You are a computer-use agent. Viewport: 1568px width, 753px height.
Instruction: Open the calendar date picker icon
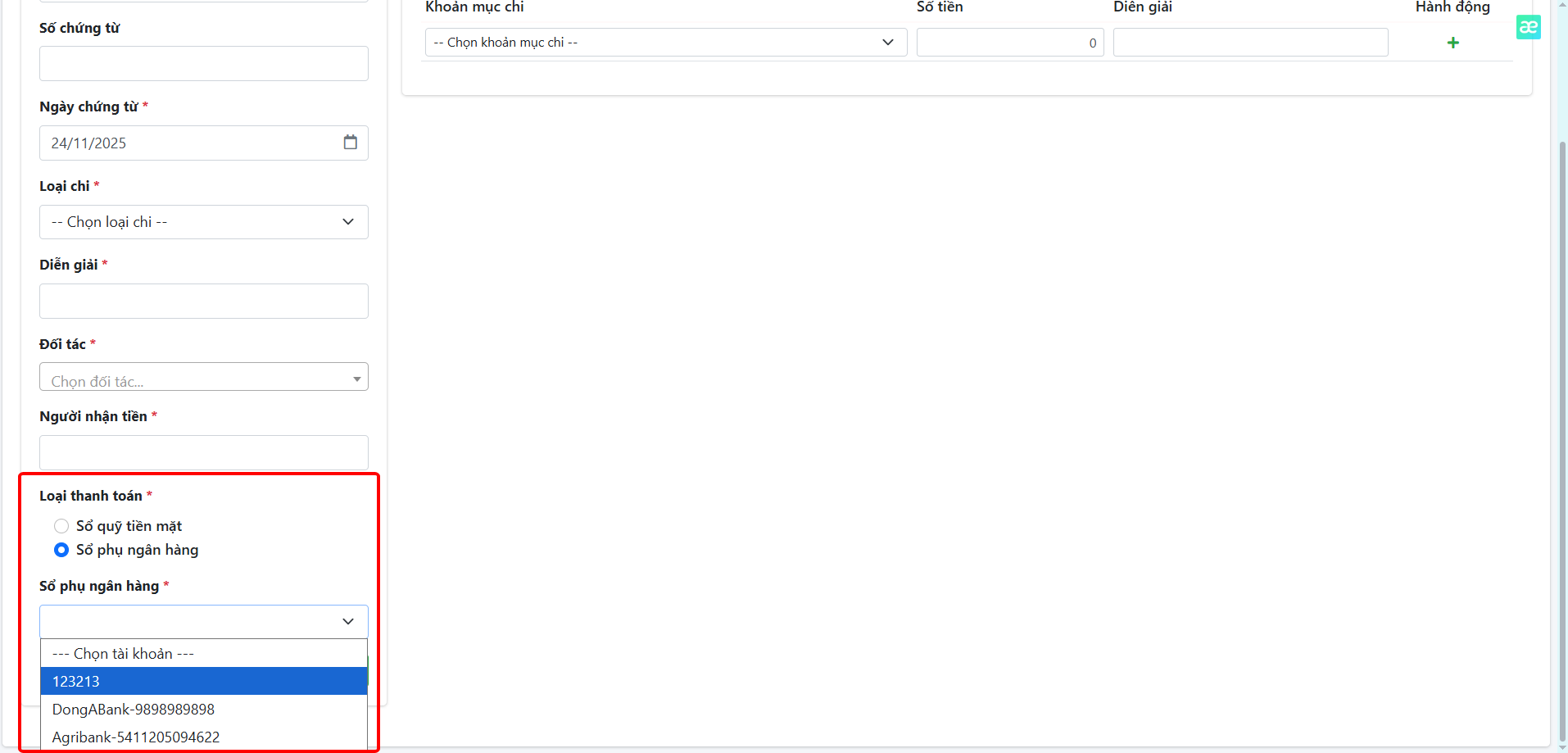[351, 143]
